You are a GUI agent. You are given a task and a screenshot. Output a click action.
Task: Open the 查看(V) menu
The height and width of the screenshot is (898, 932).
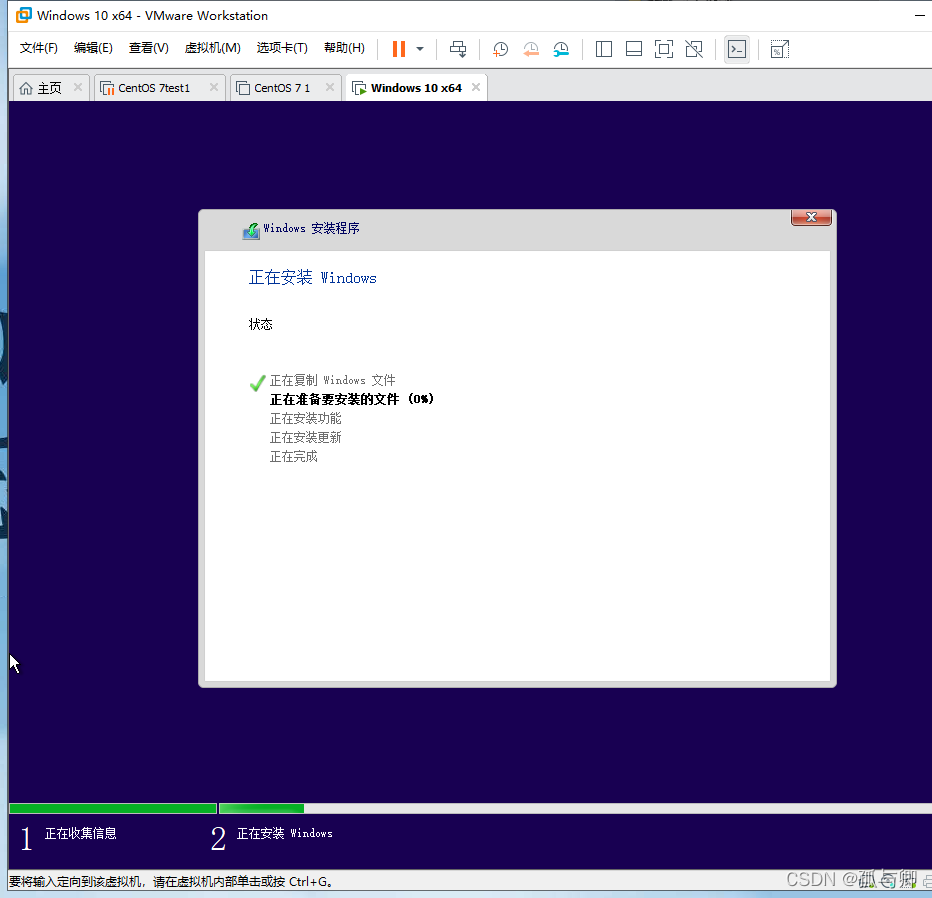point(149,48)
